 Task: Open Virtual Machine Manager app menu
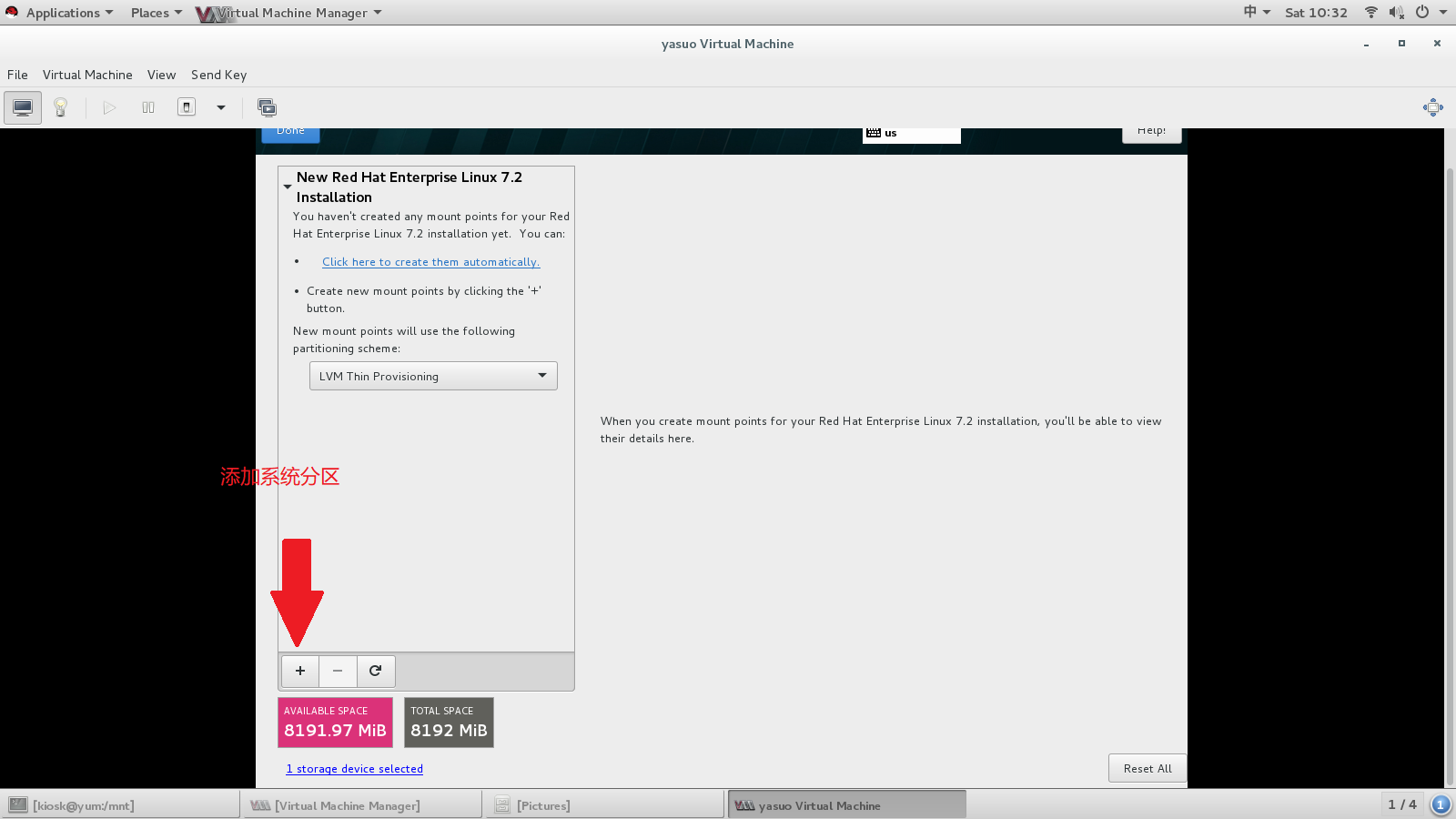tap(288, 13)
